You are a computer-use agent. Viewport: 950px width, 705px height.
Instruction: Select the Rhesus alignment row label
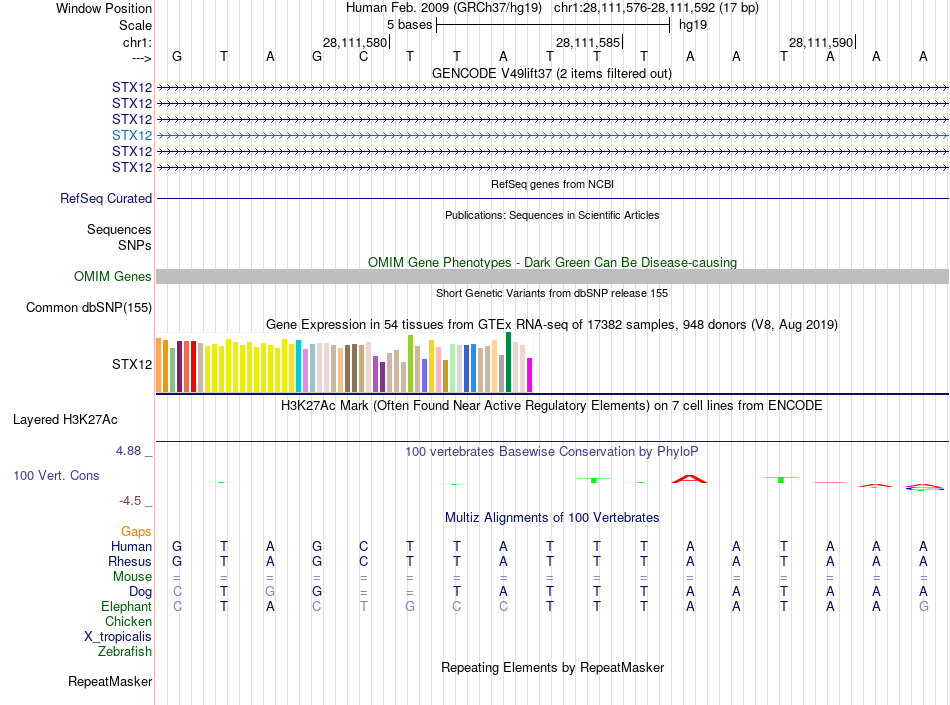(129, 562)
